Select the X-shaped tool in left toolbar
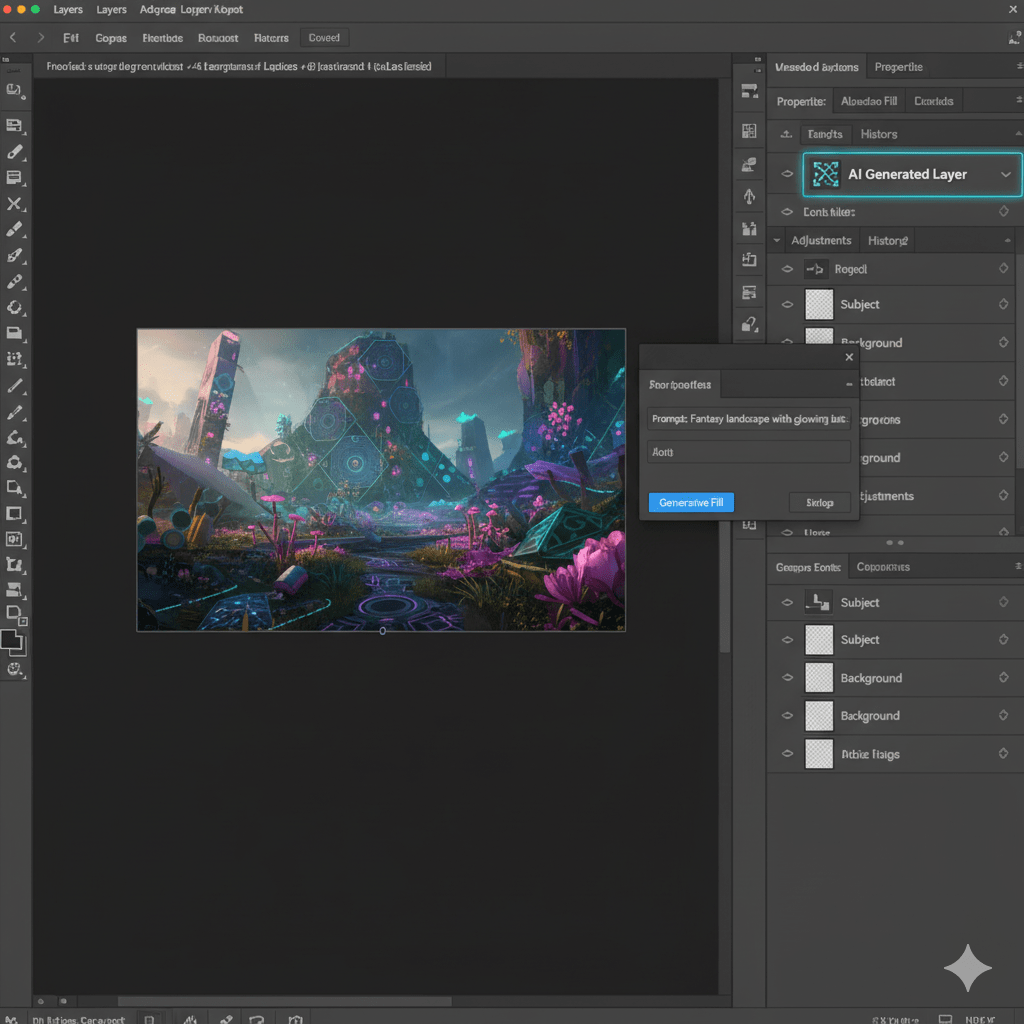Image resolution: width=1024 pixels, height=1024 pixels. (x=14, y=204)
